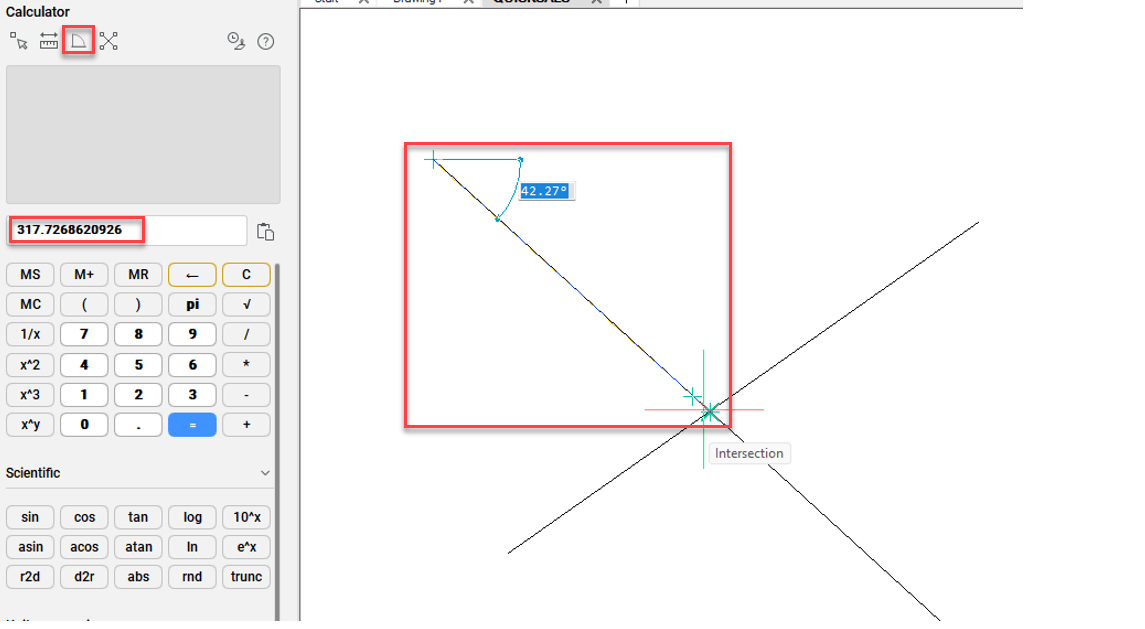Click the MS memory store button

click(31, 275)
